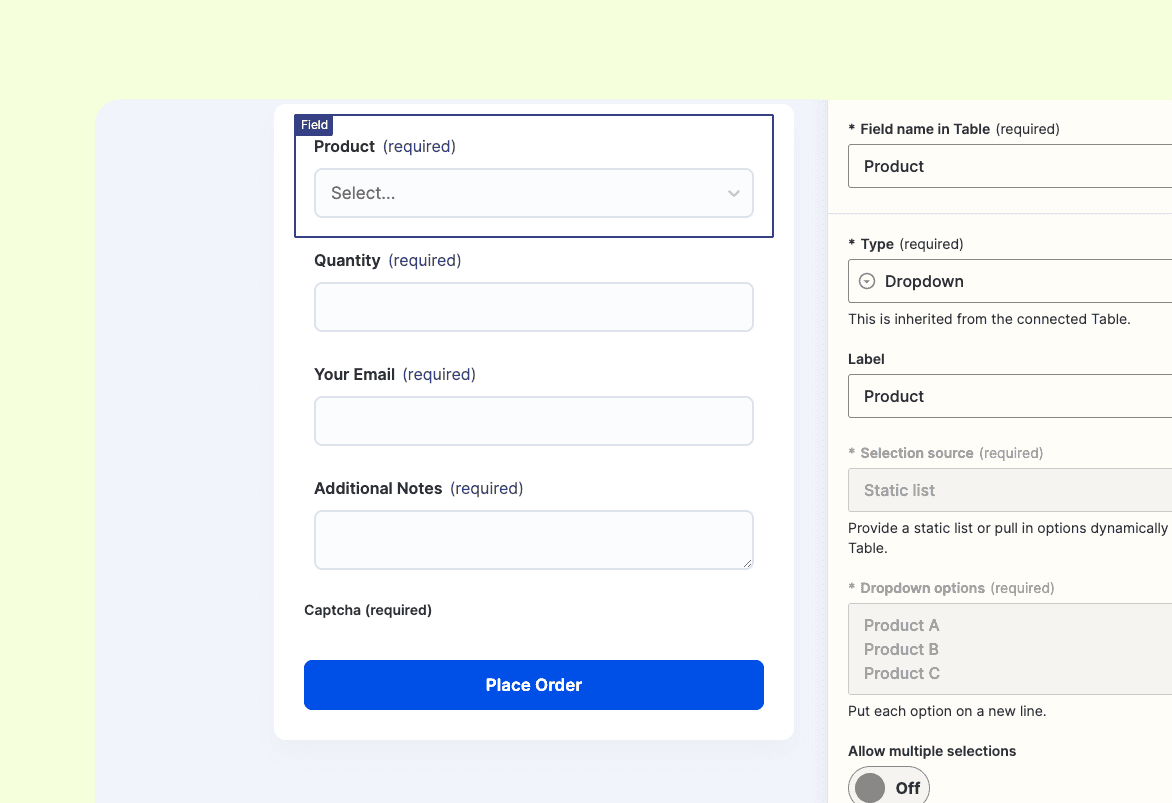Open the Selection source Static list dropdown
1172x803 pixels.
click(x=1010, y=491)
